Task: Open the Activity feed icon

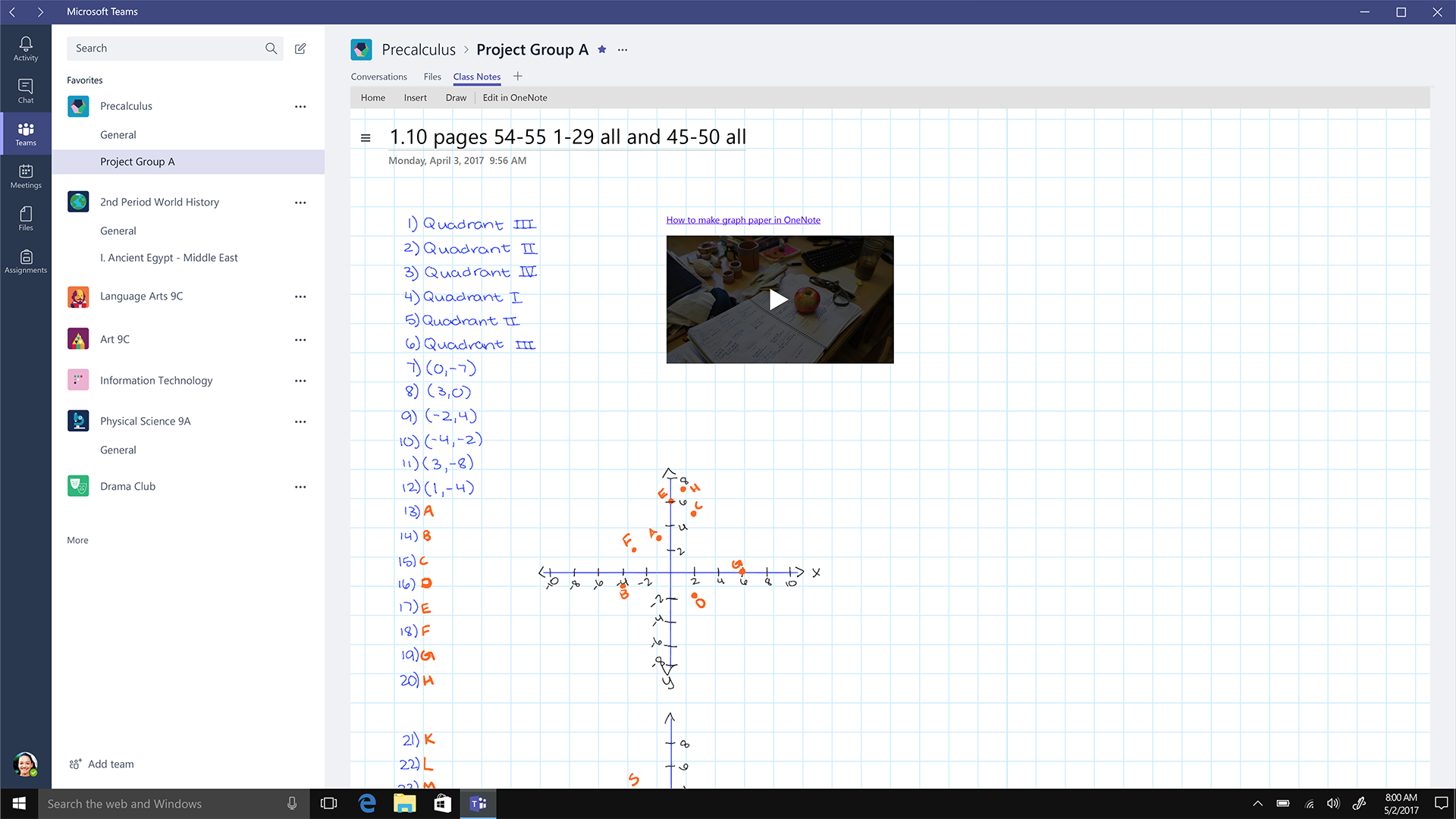Action: point(26,49)
